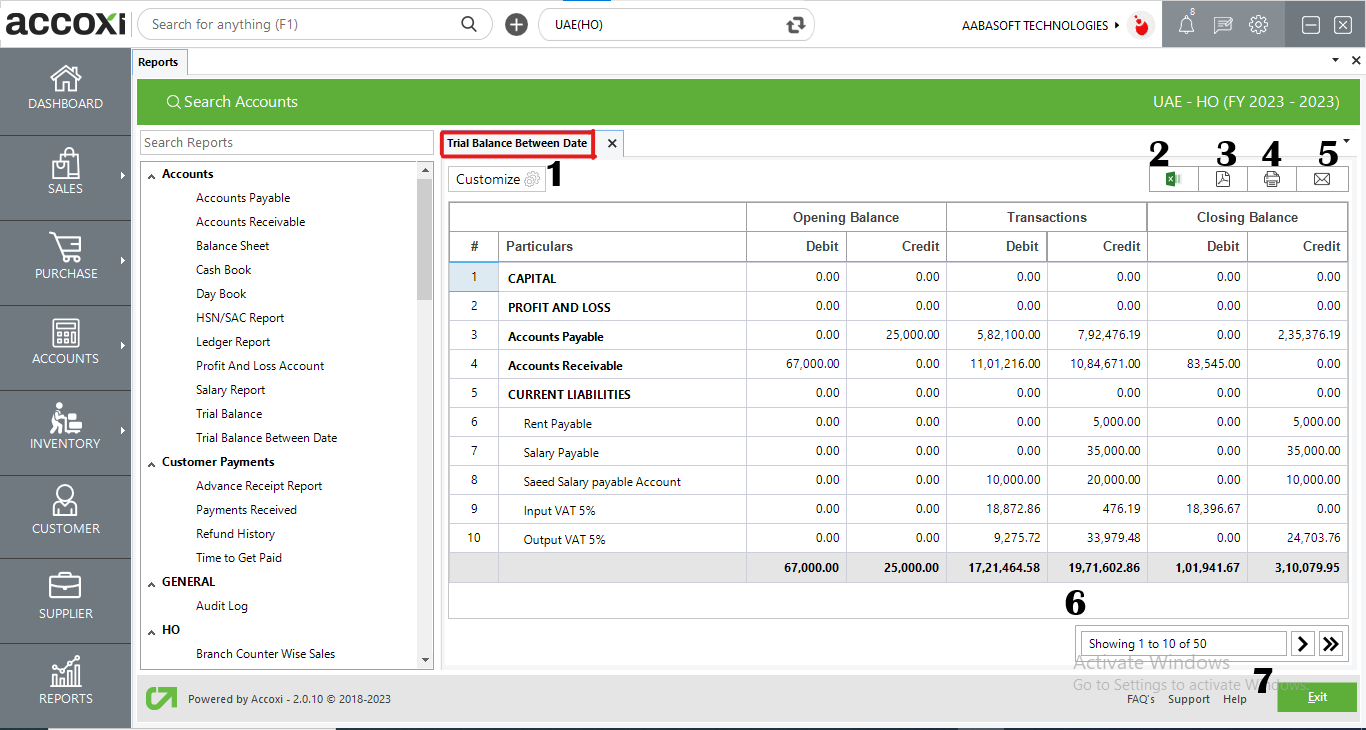Open the Dashboard from the sidebar
The height and width of the screenshot is (730, 1366).
(x=65, y=88)
